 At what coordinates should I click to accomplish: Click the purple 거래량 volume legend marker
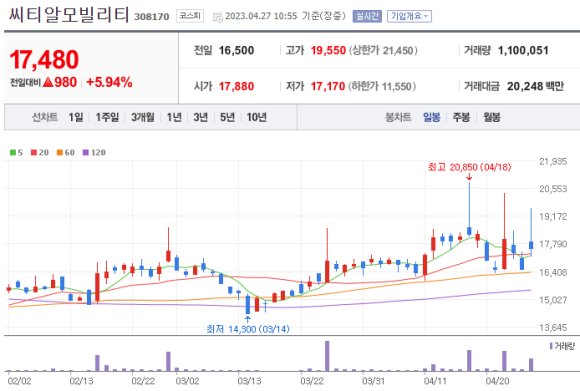pos(551,346)
